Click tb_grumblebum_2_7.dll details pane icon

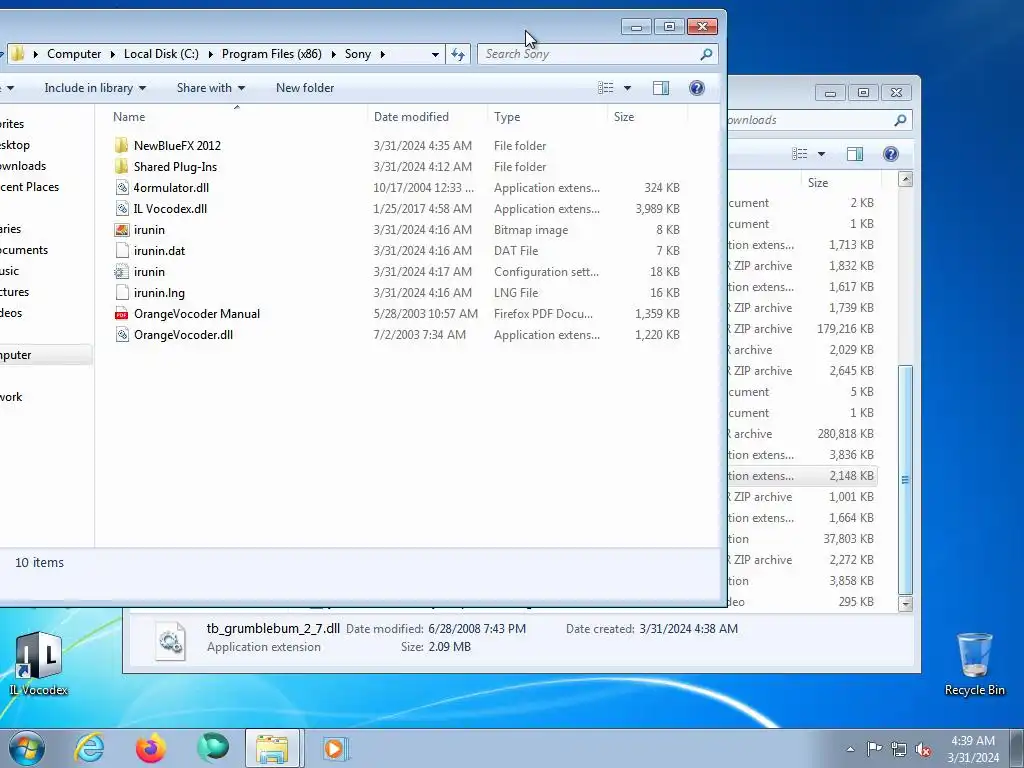point(171,640)
